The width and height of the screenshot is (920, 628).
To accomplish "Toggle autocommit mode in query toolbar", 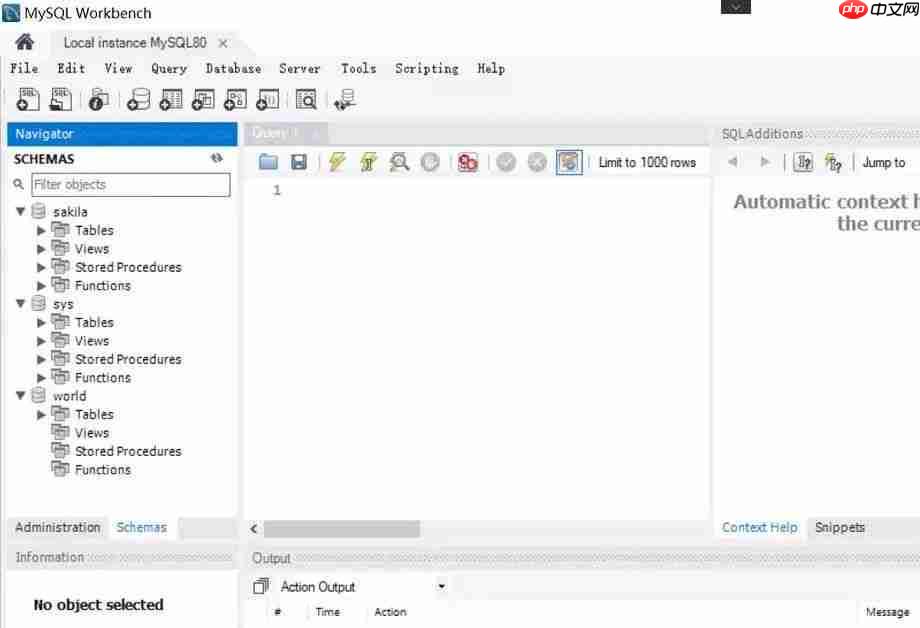I will (x=569, y=162).
